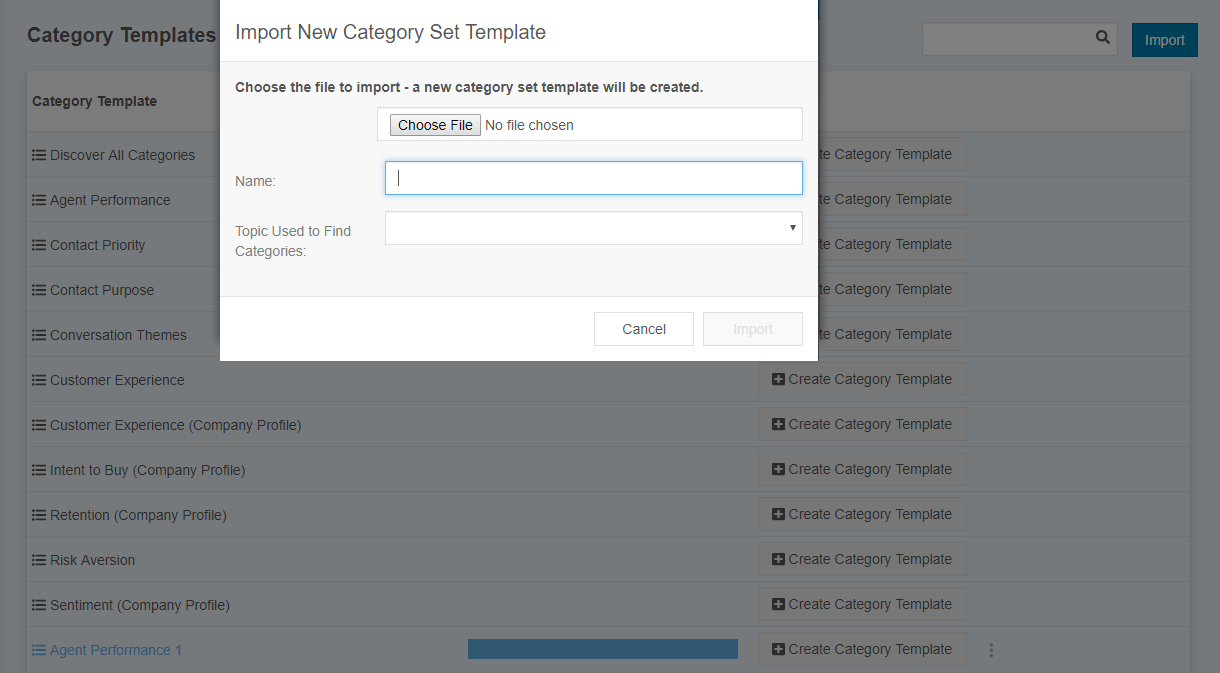Click the dialog's Import button
This screenshot has height=673, width=1220.
pos(753,329)
